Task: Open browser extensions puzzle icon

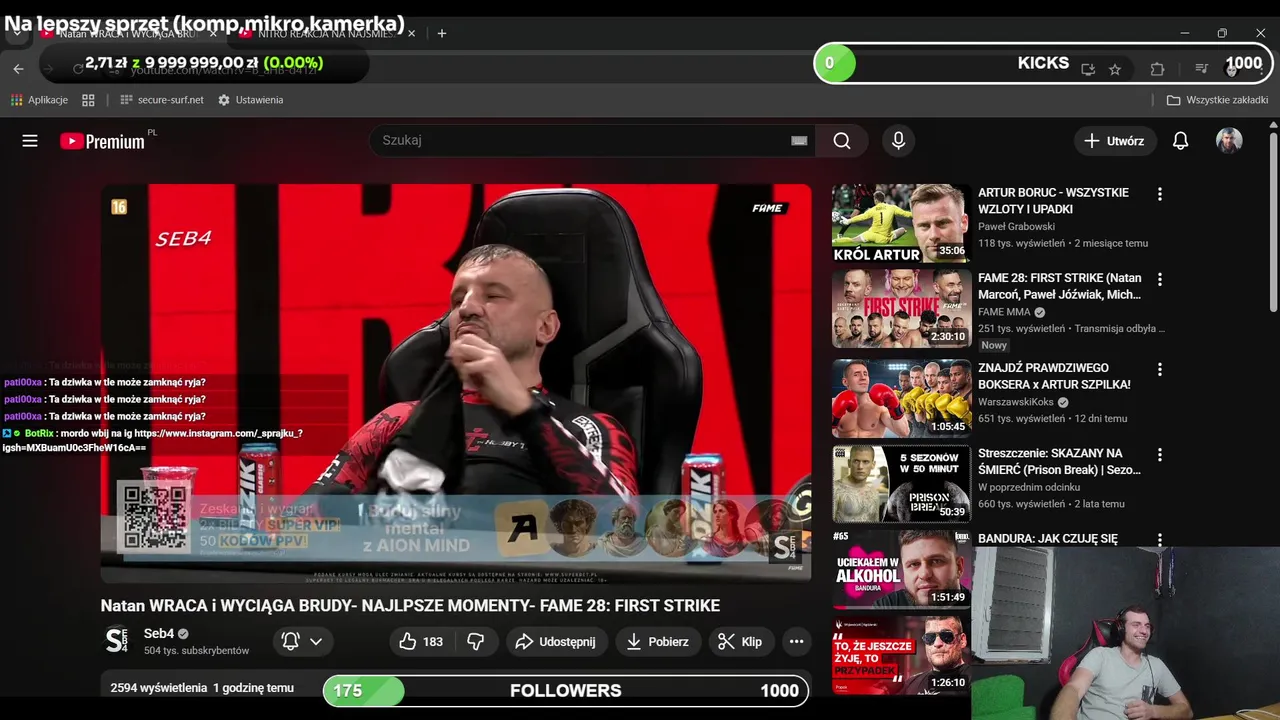Action: [1157, 69]
